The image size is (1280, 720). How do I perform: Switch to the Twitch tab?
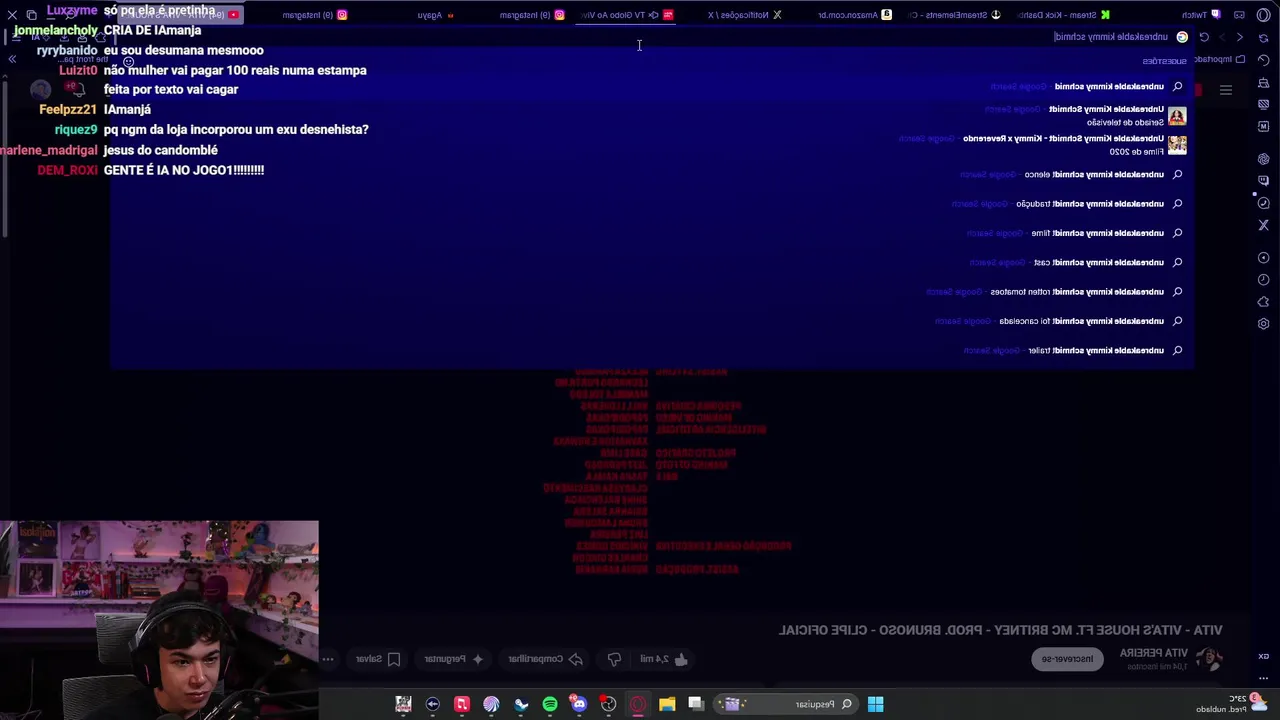pyautogui.click(x=1201, y=15)
